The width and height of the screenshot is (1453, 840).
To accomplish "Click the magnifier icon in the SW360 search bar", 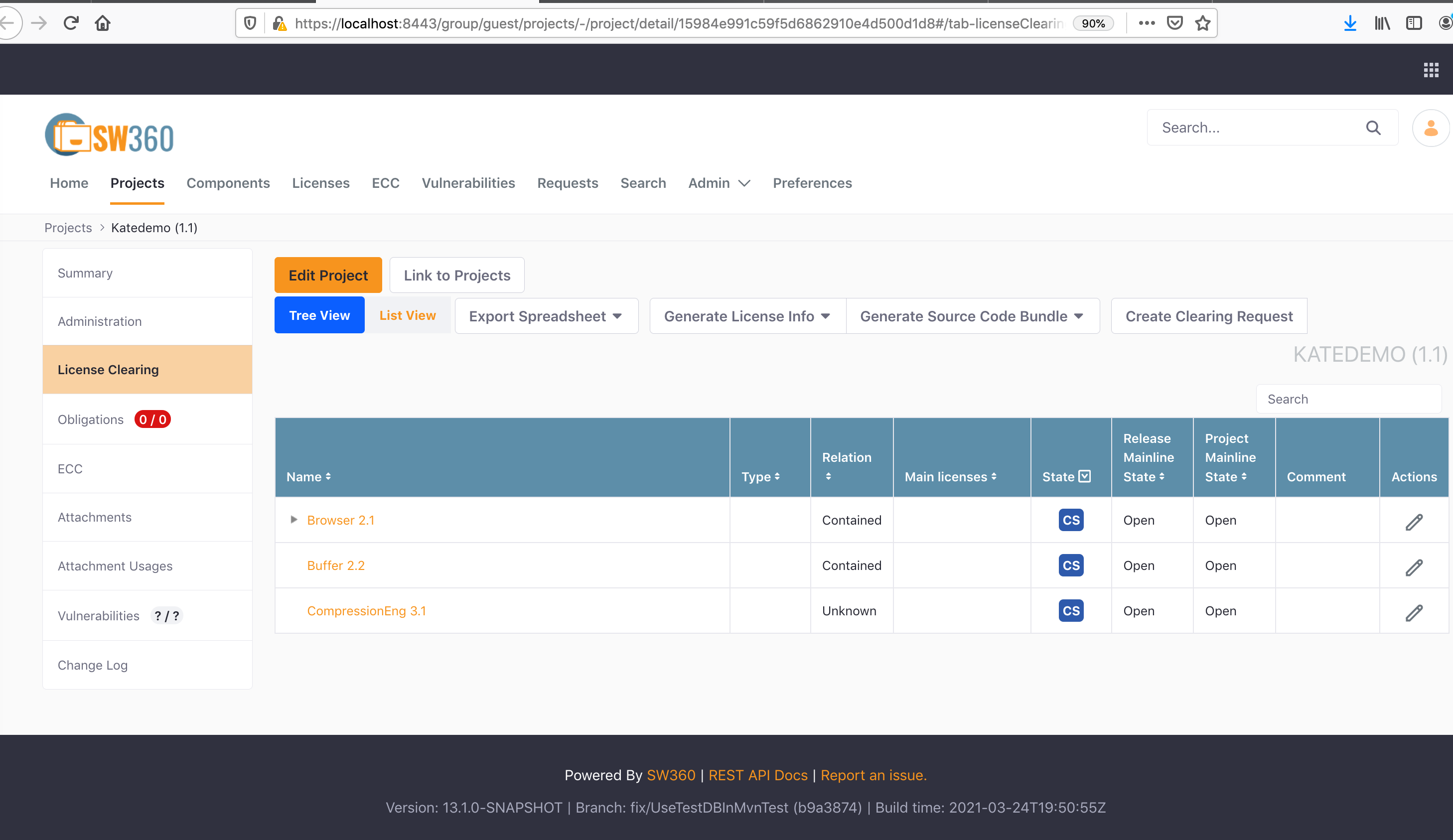I will click(1374, 128).
